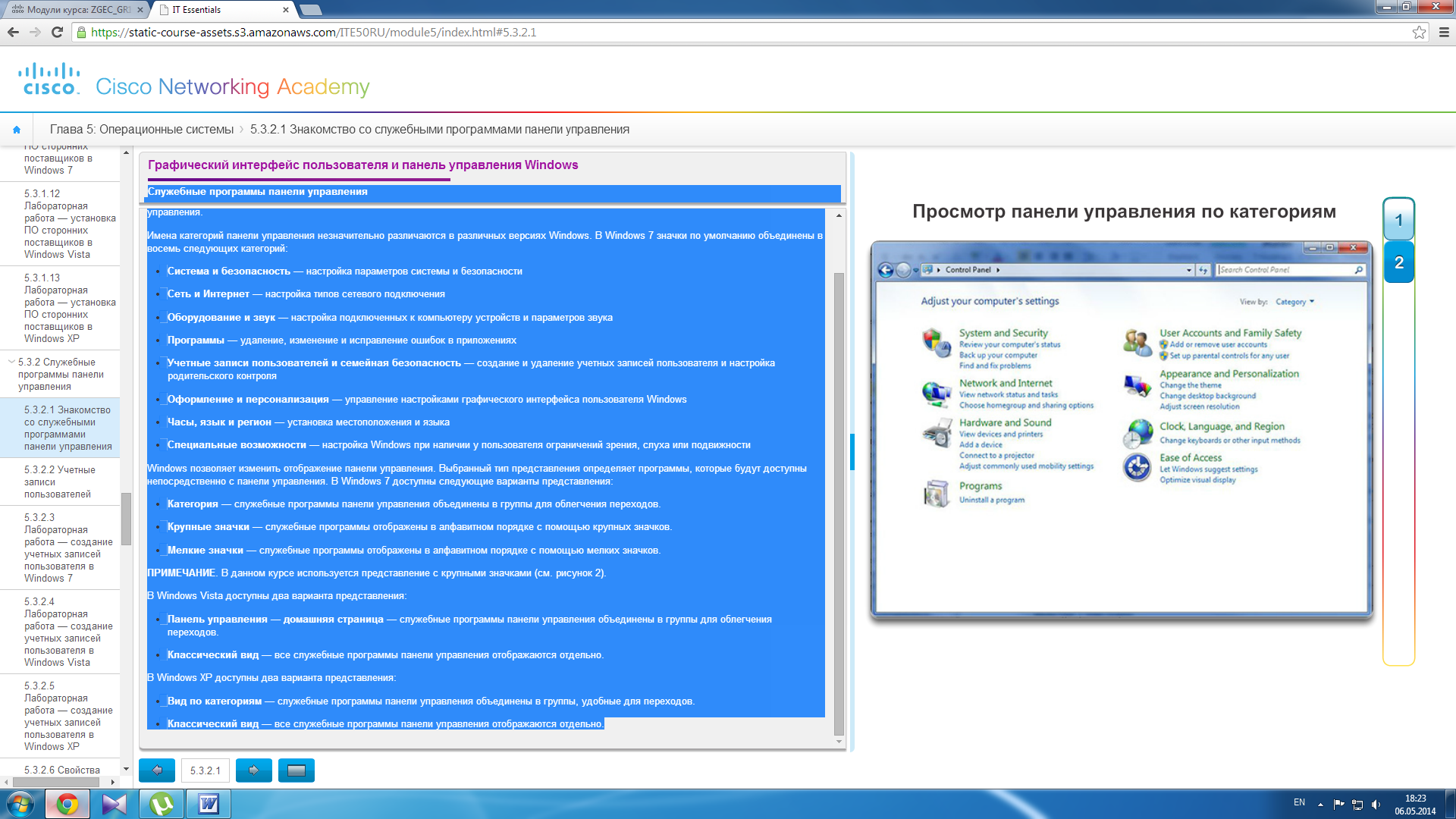Click the bold term Сеть и Интернет

pos(208,293)
